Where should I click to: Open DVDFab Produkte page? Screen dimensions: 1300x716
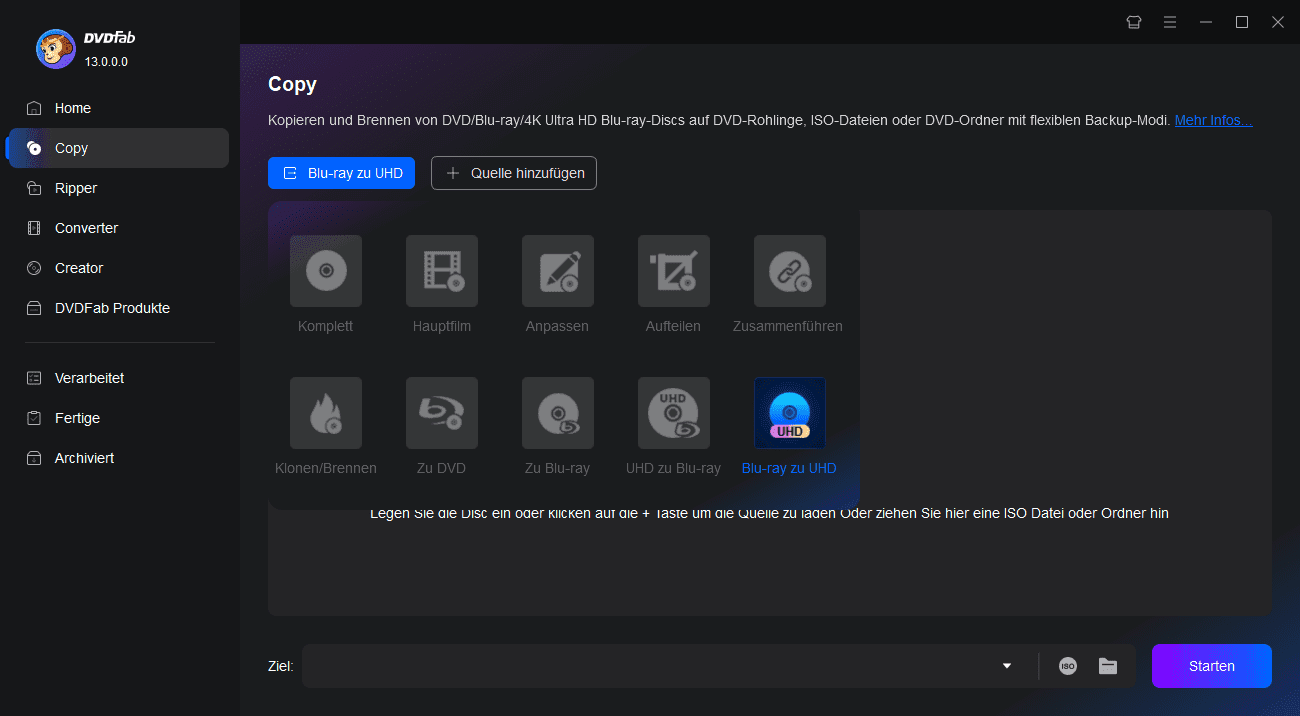click(118, 308)
